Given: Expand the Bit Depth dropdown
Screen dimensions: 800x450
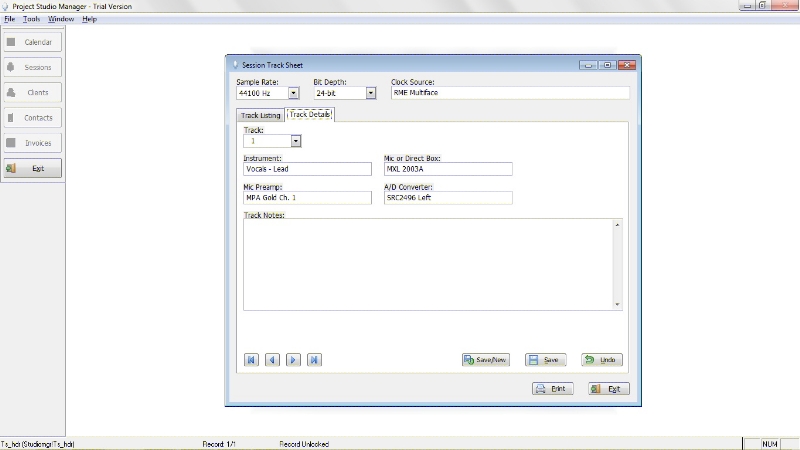Looking at the screenshot, I should (x=370, y=93).
